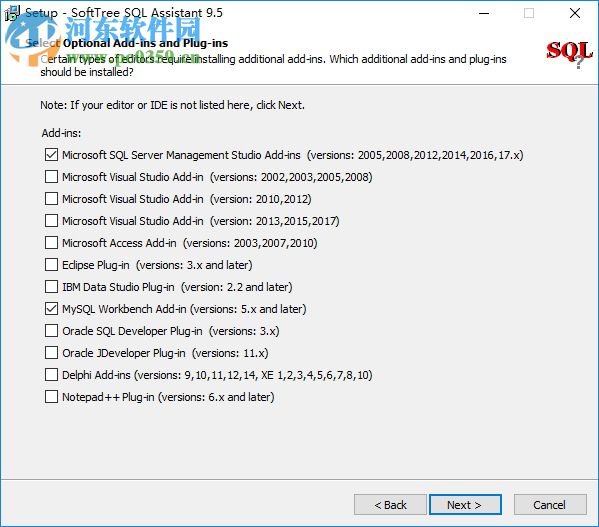
Task: Cancel the setup wizard
Action: (550, 505)
